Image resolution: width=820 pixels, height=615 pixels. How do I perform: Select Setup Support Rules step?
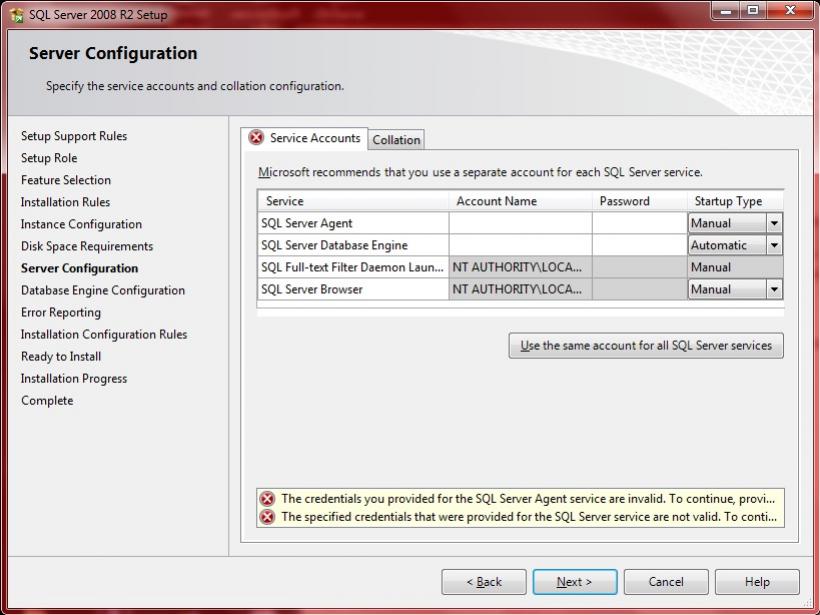pos(74,136)
